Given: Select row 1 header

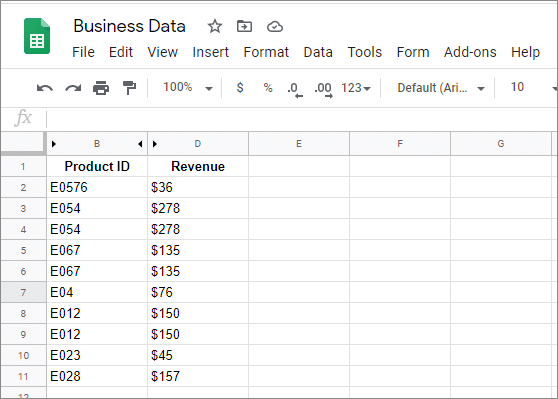Looking at the screenshot, I should coord(23,166).
